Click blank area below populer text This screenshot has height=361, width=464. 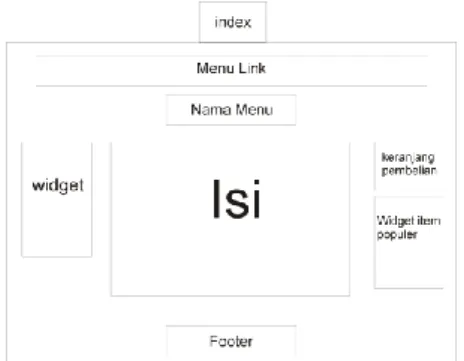(409, 265)
